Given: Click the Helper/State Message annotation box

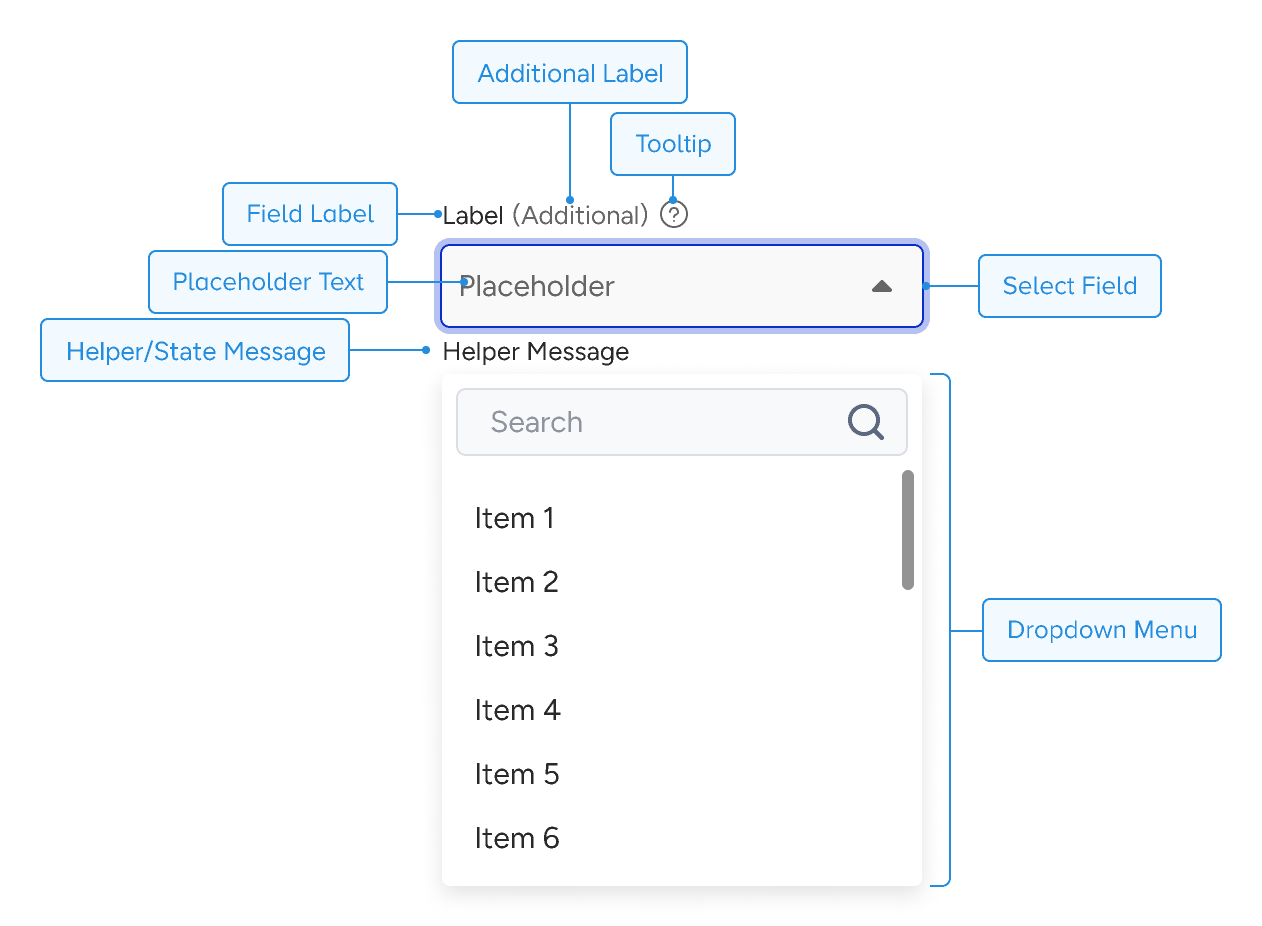Looking at the screenshot, I should pyautogui.click(x=195, y=351).
